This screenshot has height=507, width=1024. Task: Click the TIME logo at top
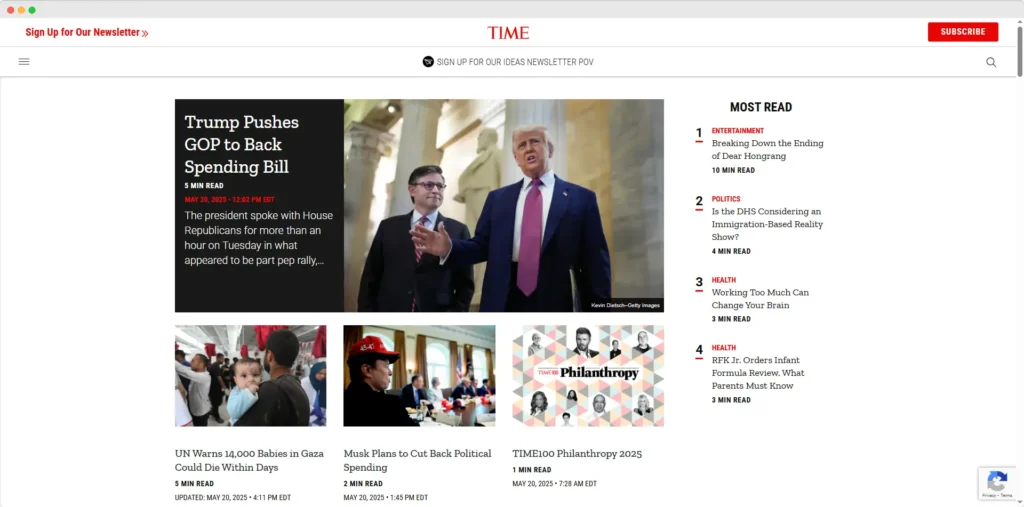pos(508,33)
